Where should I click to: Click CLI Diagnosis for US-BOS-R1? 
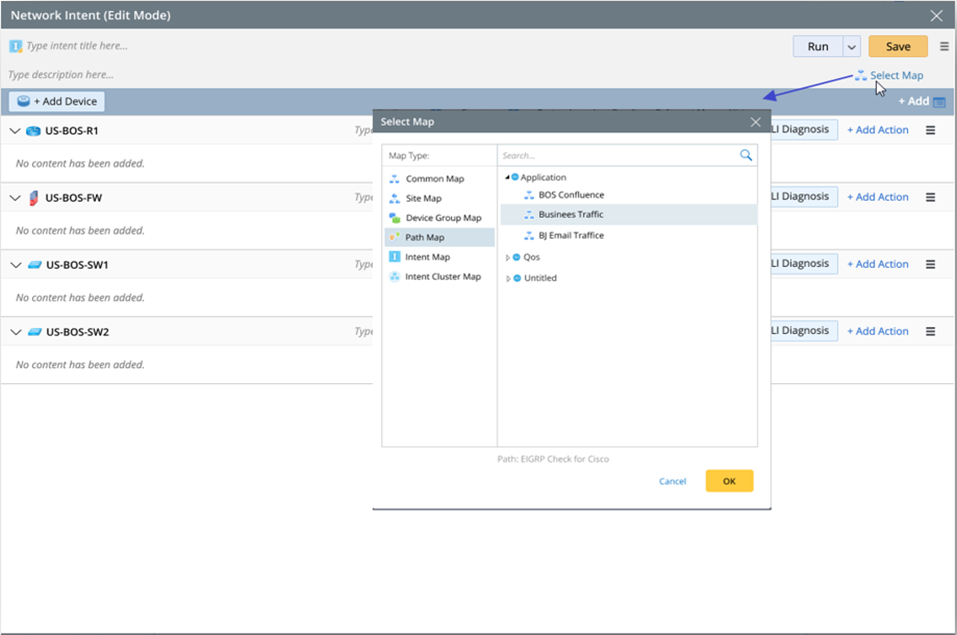coord(804,129)
